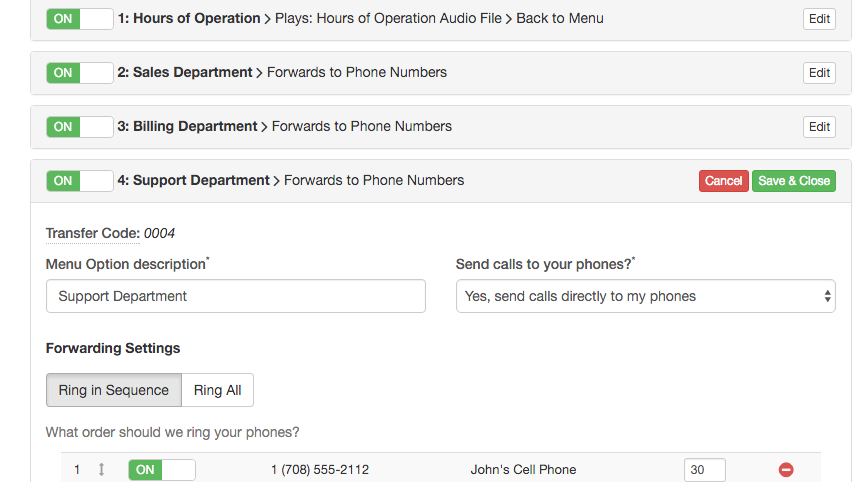Toggle Support Department ON switch
858x482 pixels.
80,181
